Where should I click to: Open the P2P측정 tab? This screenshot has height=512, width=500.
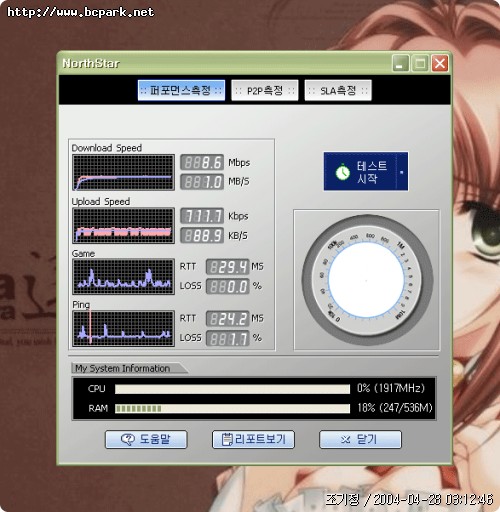(x=265, y=90)
